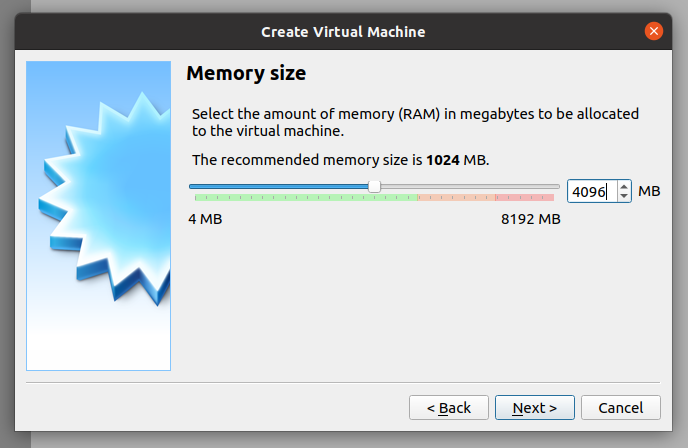Click the Create Virtual Machine title bar

tap(343, 32)
